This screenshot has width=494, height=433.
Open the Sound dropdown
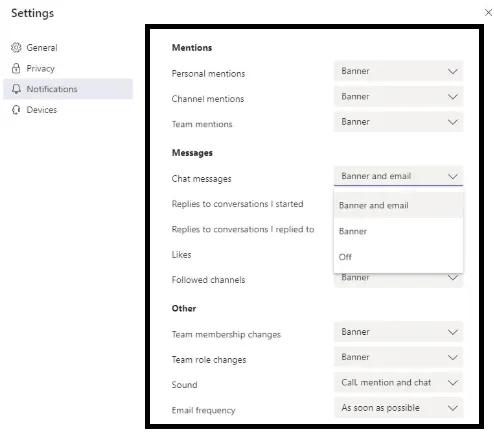tap(398, 382)
